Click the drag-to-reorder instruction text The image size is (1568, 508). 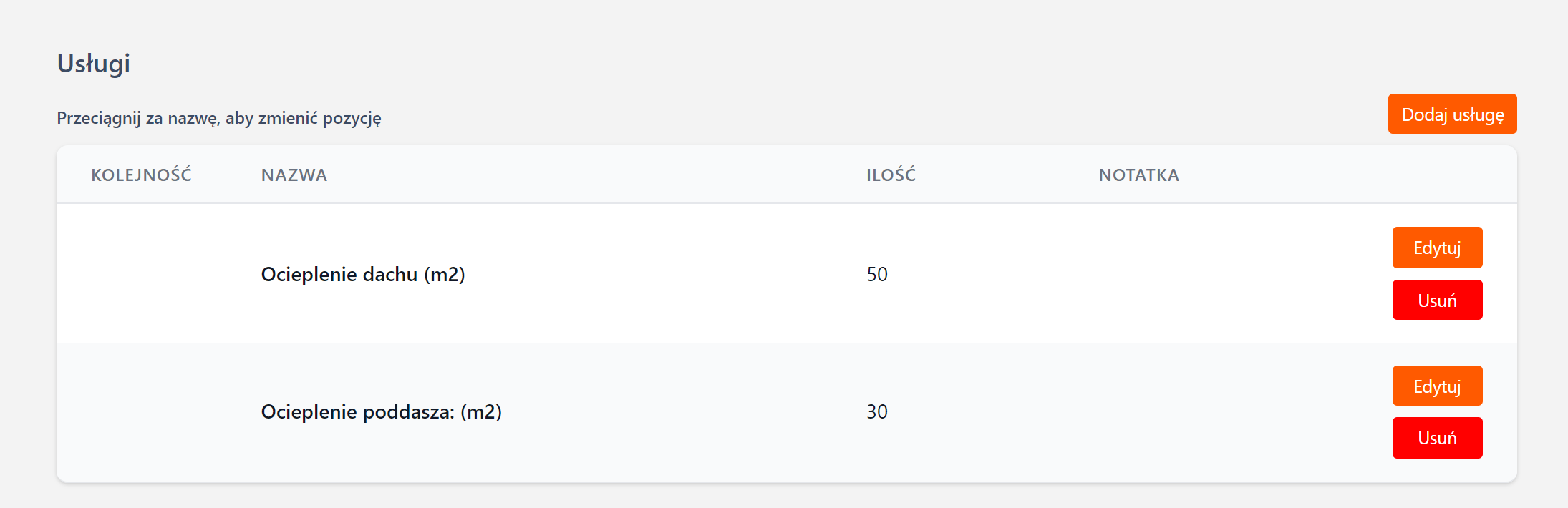tap(219, 118)
